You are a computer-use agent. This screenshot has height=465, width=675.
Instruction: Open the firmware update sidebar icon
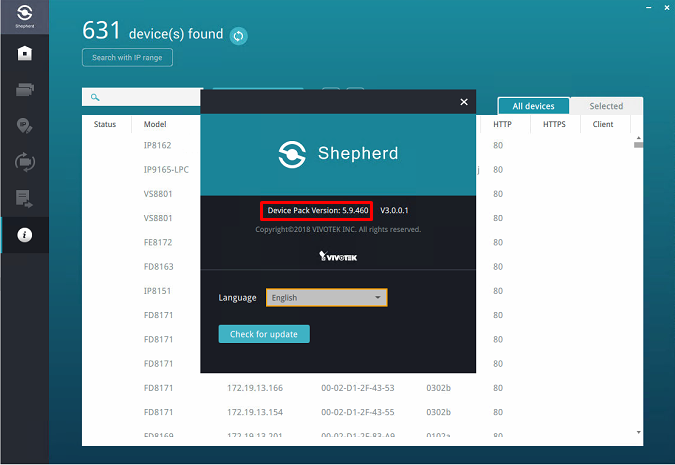click(25, 162)
